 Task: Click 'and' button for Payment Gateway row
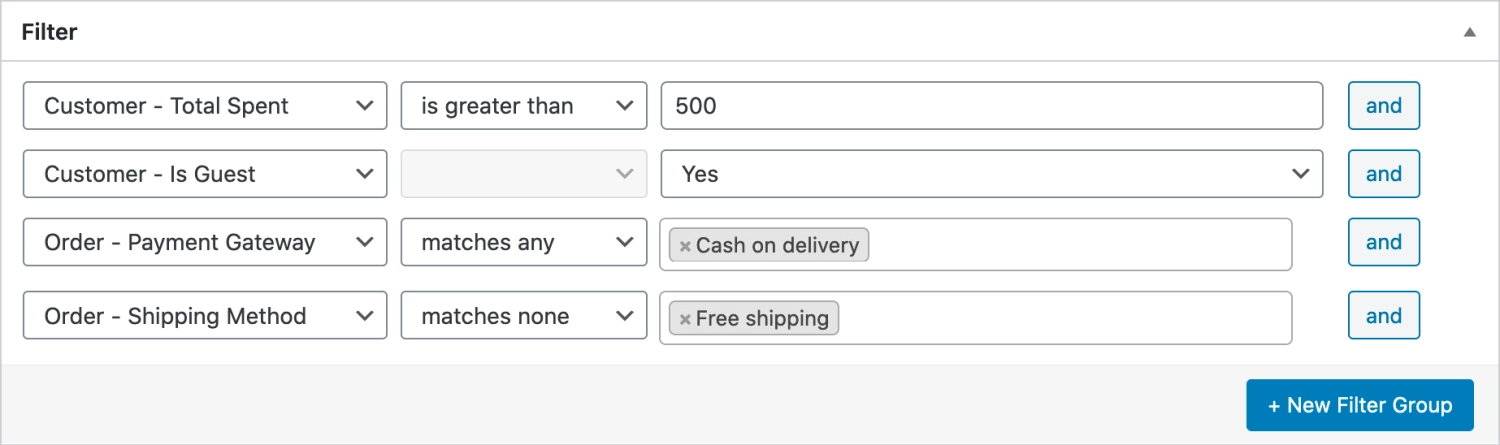pos(1383,242)
